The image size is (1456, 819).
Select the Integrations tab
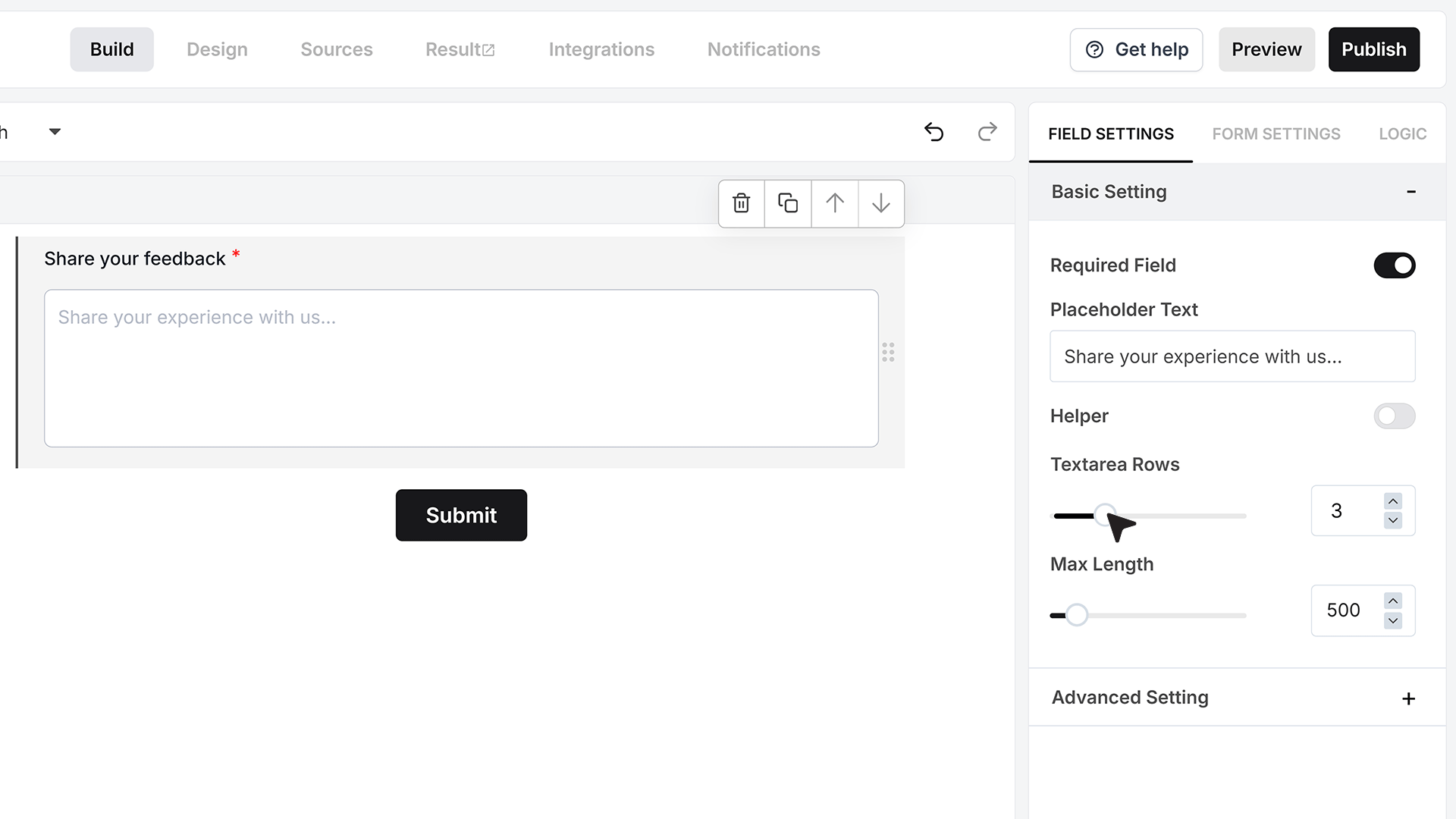(x=601, y=49)
